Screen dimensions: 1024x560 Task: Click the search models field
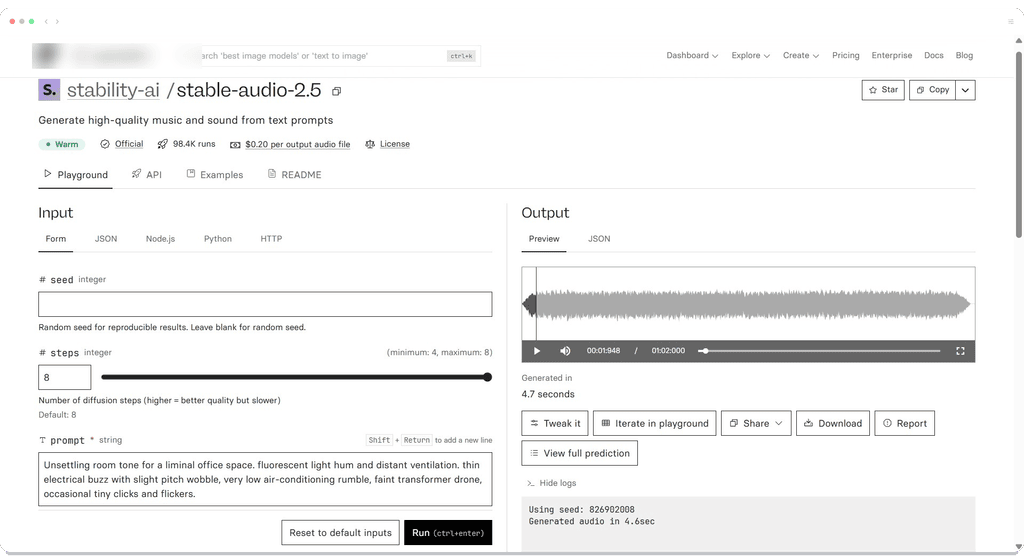[340, 56]
